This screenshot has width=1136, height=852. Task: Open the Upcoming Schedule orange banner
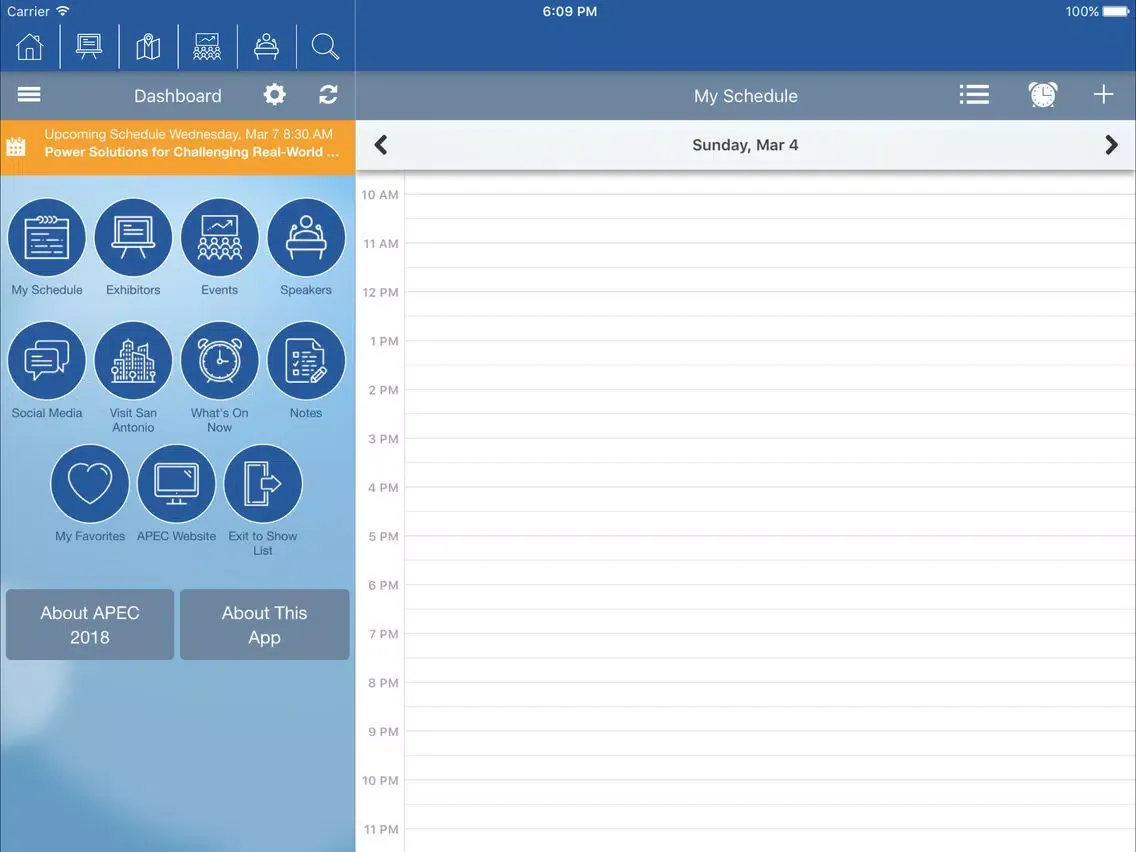click(x=178, y=147)
